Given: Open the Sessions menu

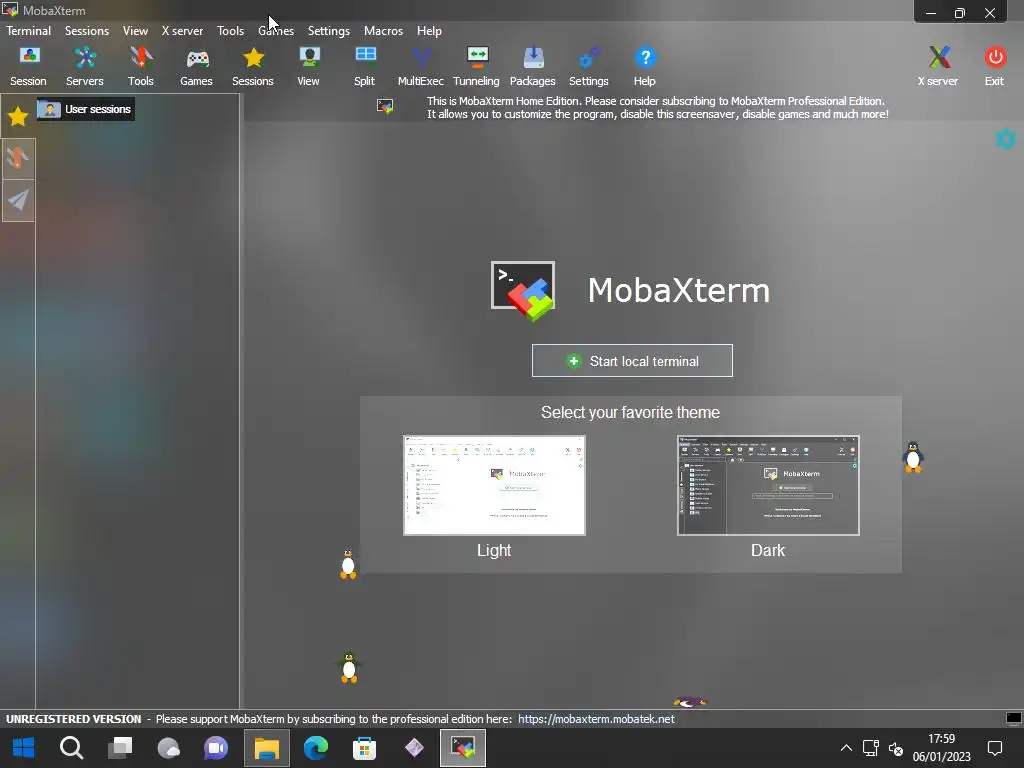Looking at the screenshot, I should pyautogui.click(x=87, y=31).
